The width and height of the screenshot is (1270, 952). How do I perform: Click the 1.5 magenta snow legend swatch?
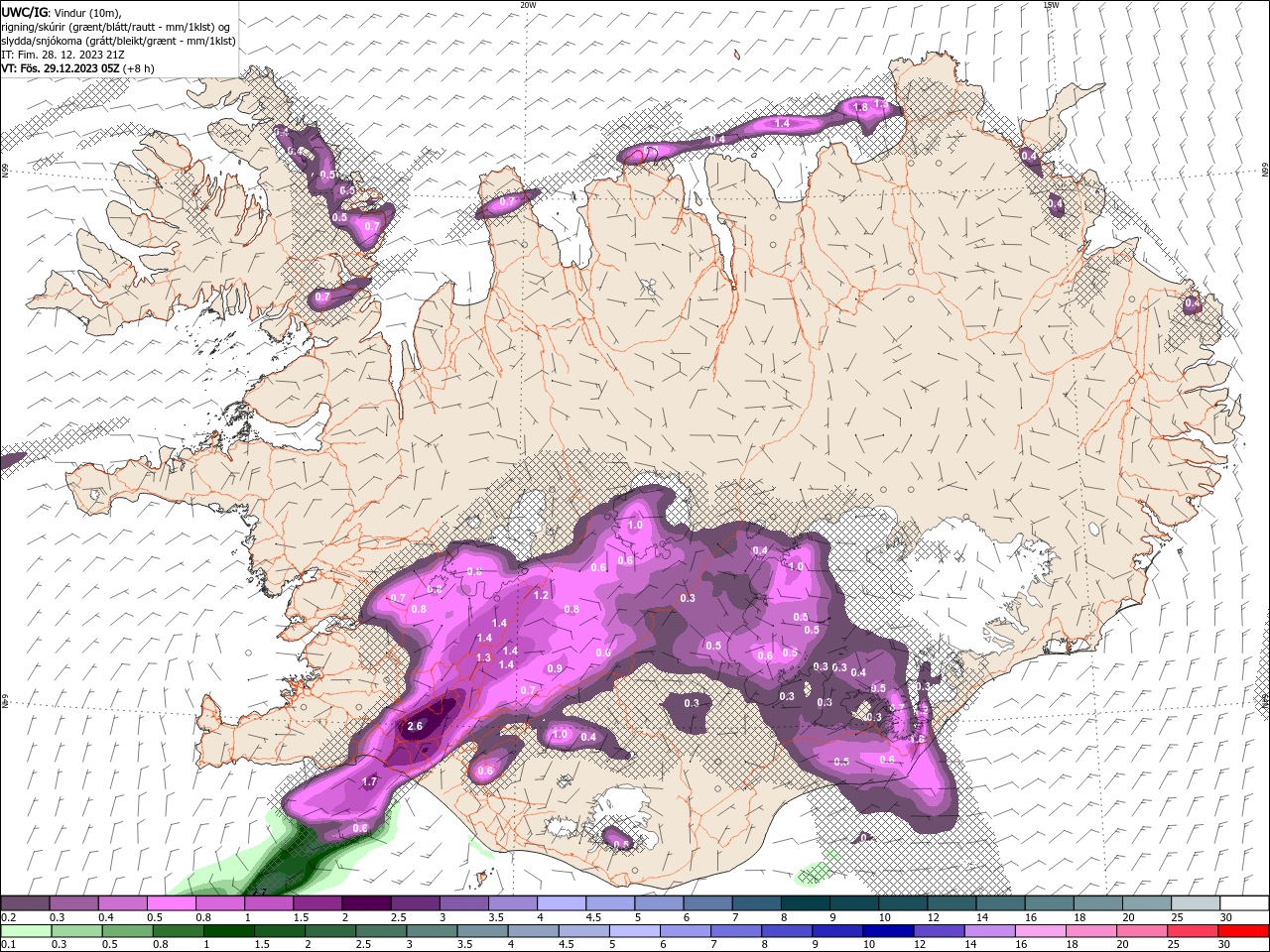317,903
